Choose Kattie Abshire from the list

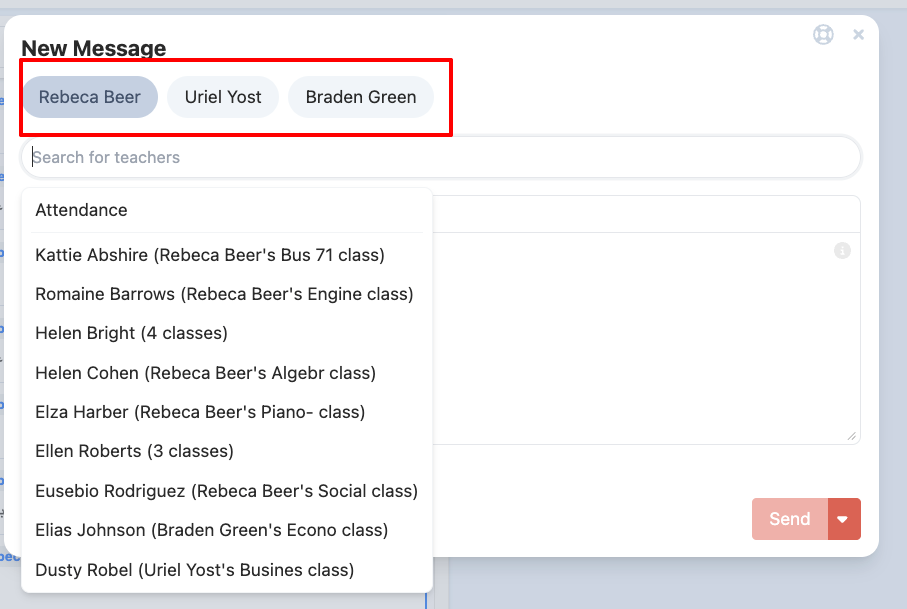[x=210, y=255]
